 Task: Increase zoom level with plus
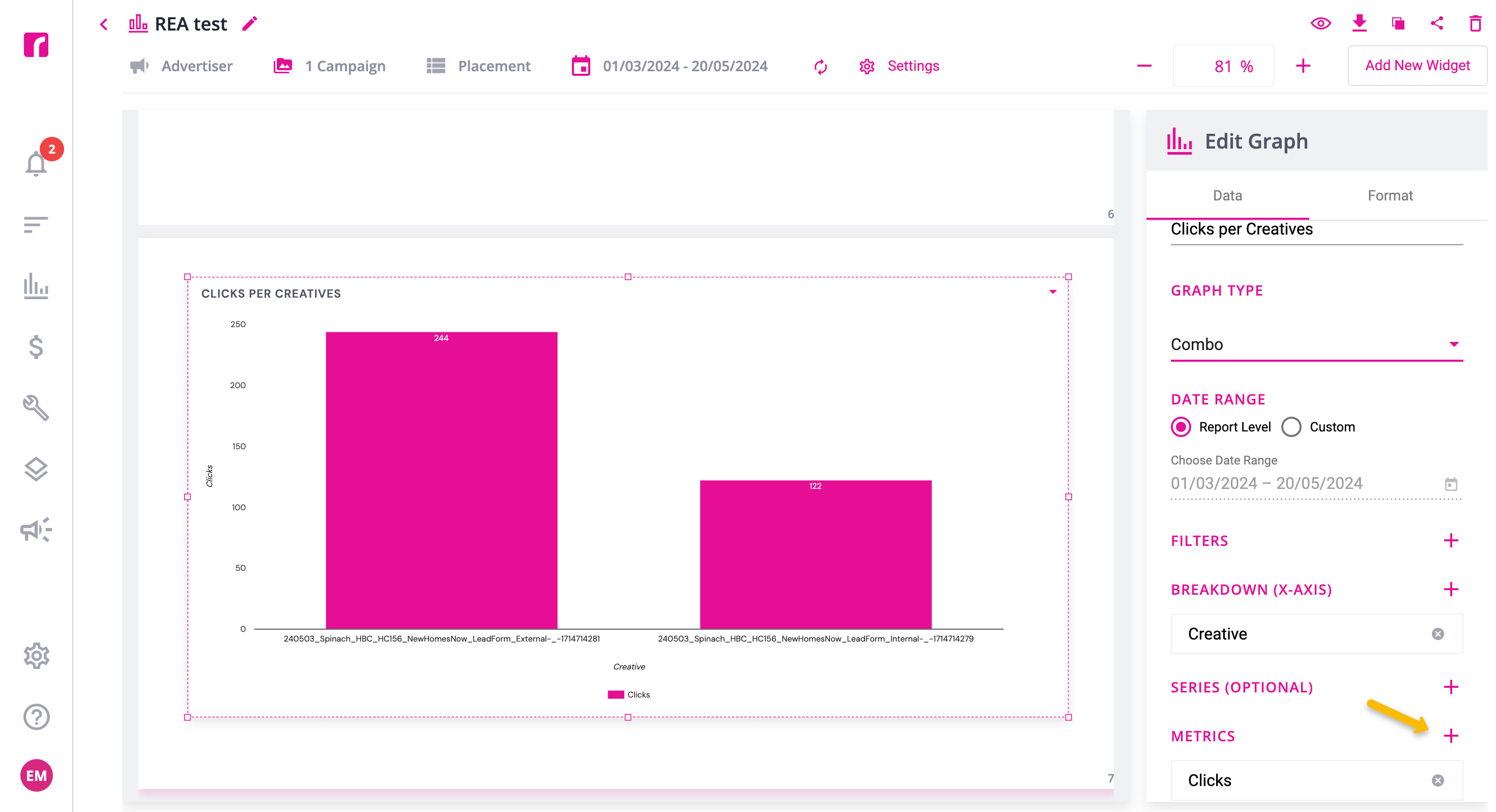(x=1303, y=66)
